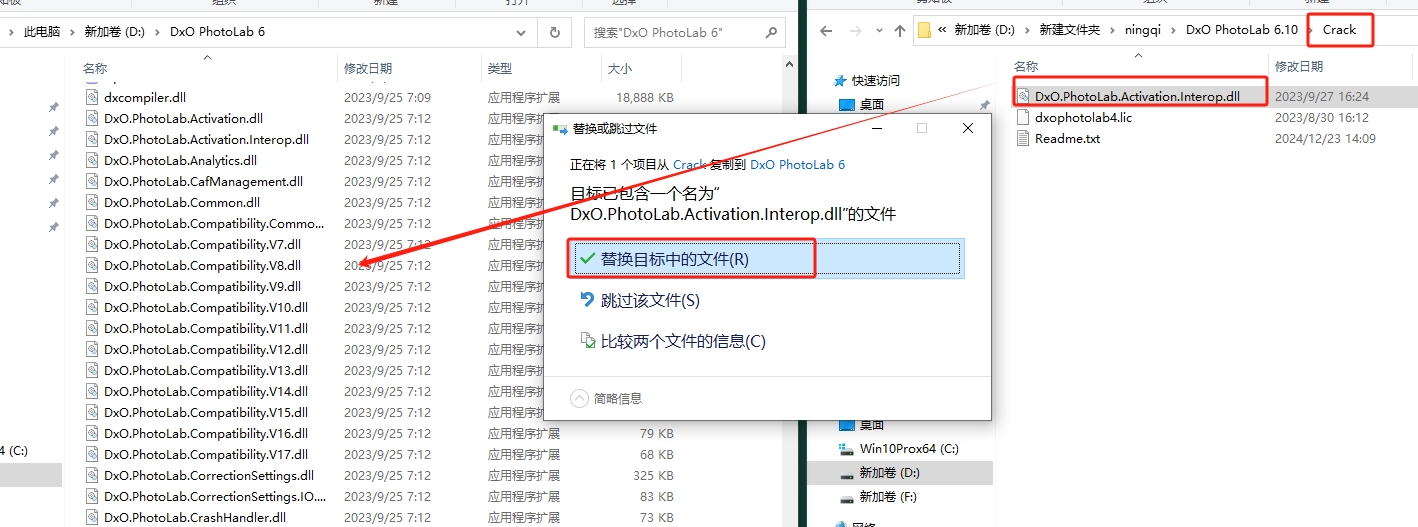Click the folder icon in Crack window address bar

pos(925,30)
